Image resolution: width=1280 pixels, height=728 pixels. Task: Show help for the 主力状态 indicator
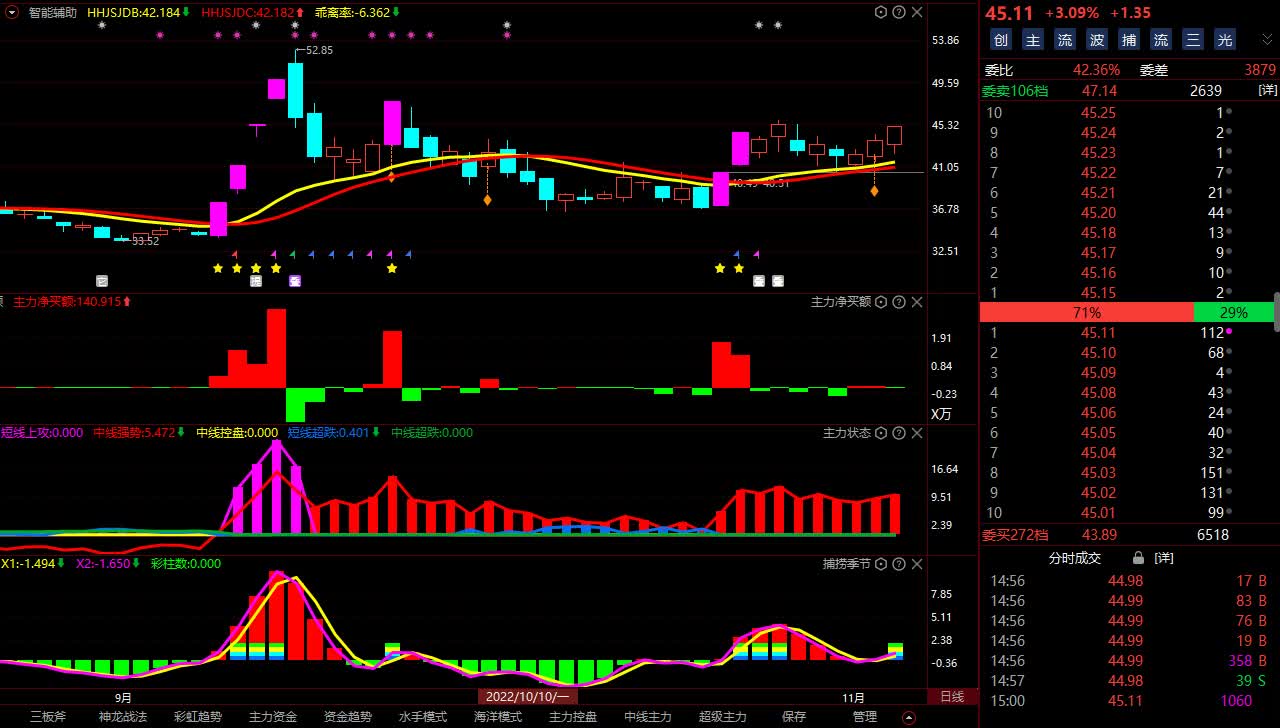coord(899,433)
